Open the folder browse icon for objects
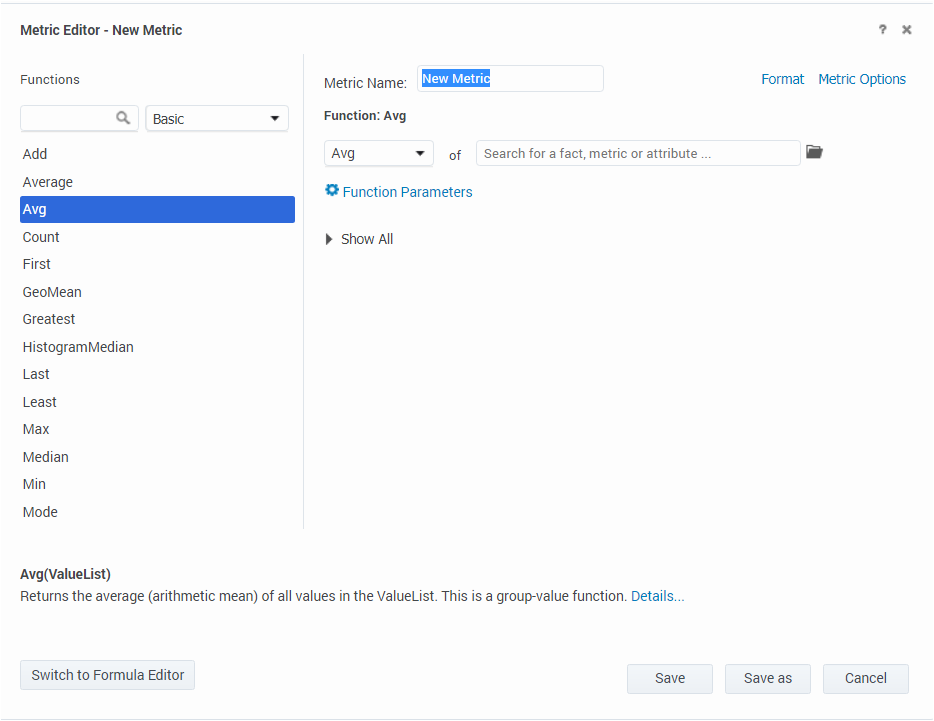 click(x=814, y=152)
